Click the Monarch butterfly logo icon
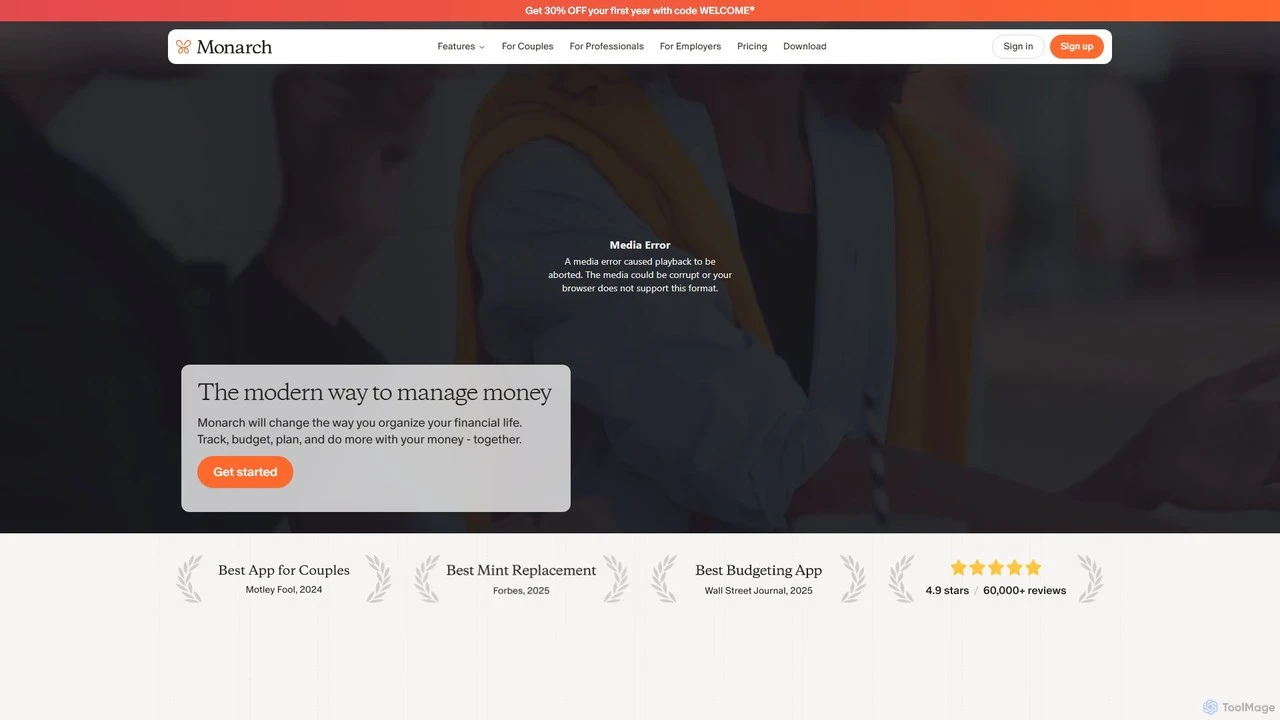1280x720 pixels. pyautogui.click(x=183, y=46)
